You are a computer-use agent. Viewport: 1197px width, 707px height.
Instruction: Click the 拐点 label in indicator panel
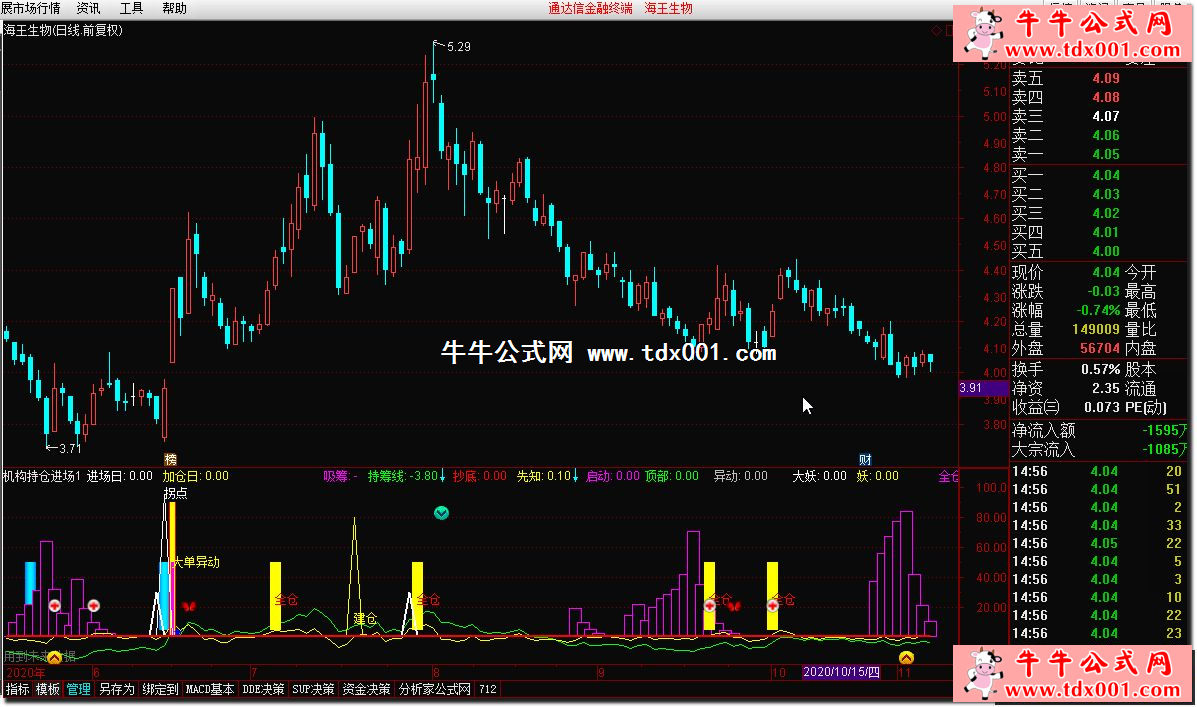click(x=176, y=493)
